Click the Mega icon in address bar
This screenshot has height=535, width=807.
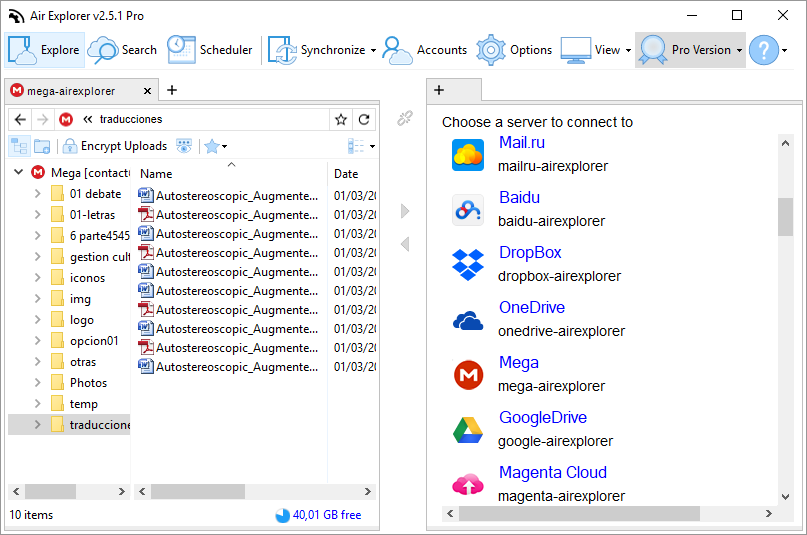(x=66, y=119)
